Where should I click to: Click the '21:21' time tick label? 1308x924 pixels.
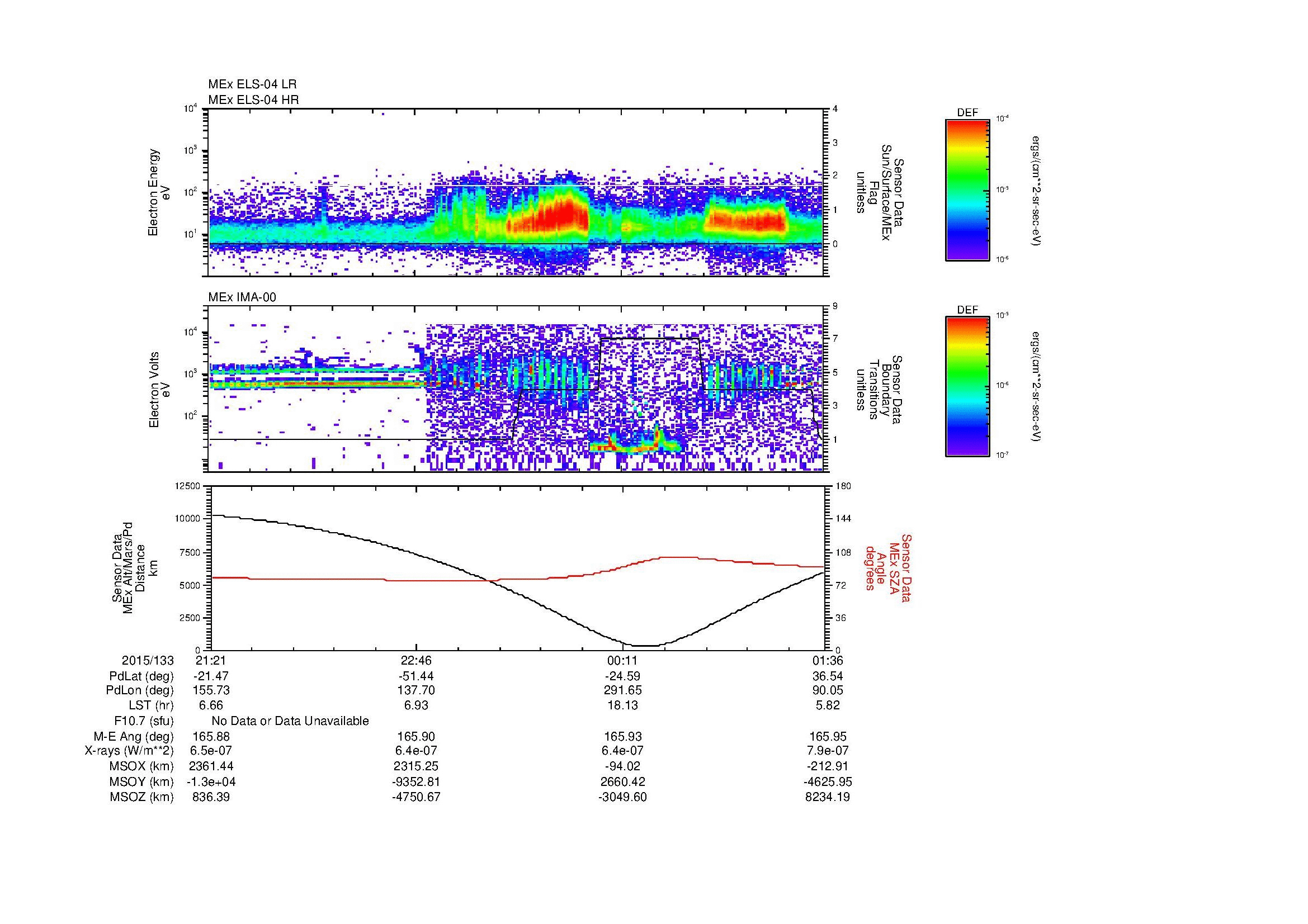[211, 660]
